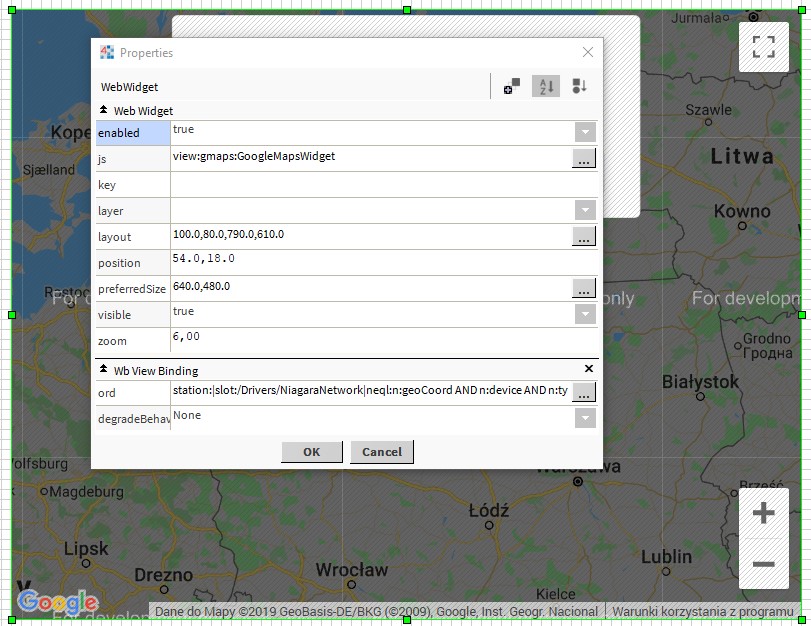Remove the Wb View Binding section
811x626 pixels.
coord(589,370)
